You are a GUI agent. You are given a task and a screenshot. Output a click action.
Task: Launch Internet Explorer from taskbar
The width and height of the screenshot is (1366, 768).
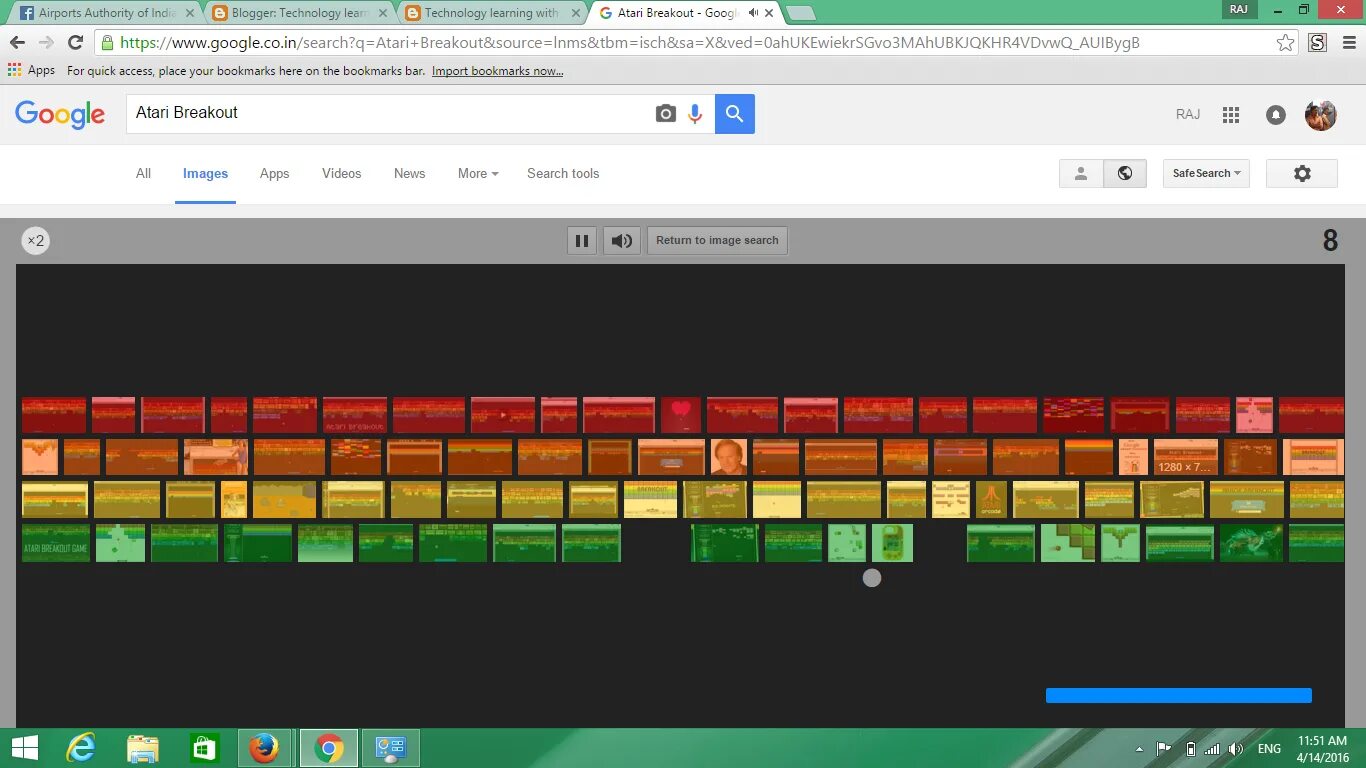(x=80, y=748)
